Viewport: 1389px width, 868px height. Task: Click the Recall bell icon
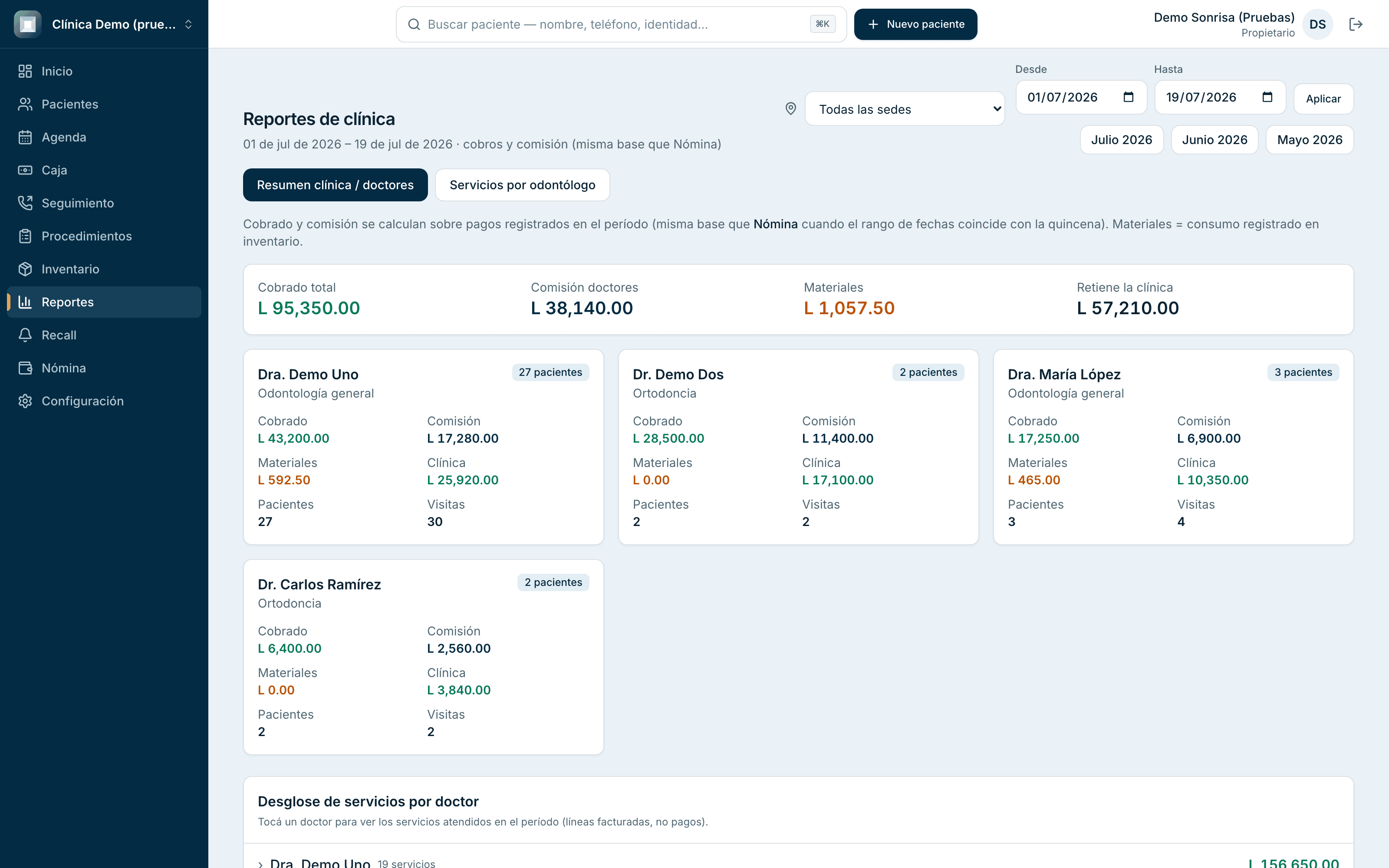coord(25,335)
